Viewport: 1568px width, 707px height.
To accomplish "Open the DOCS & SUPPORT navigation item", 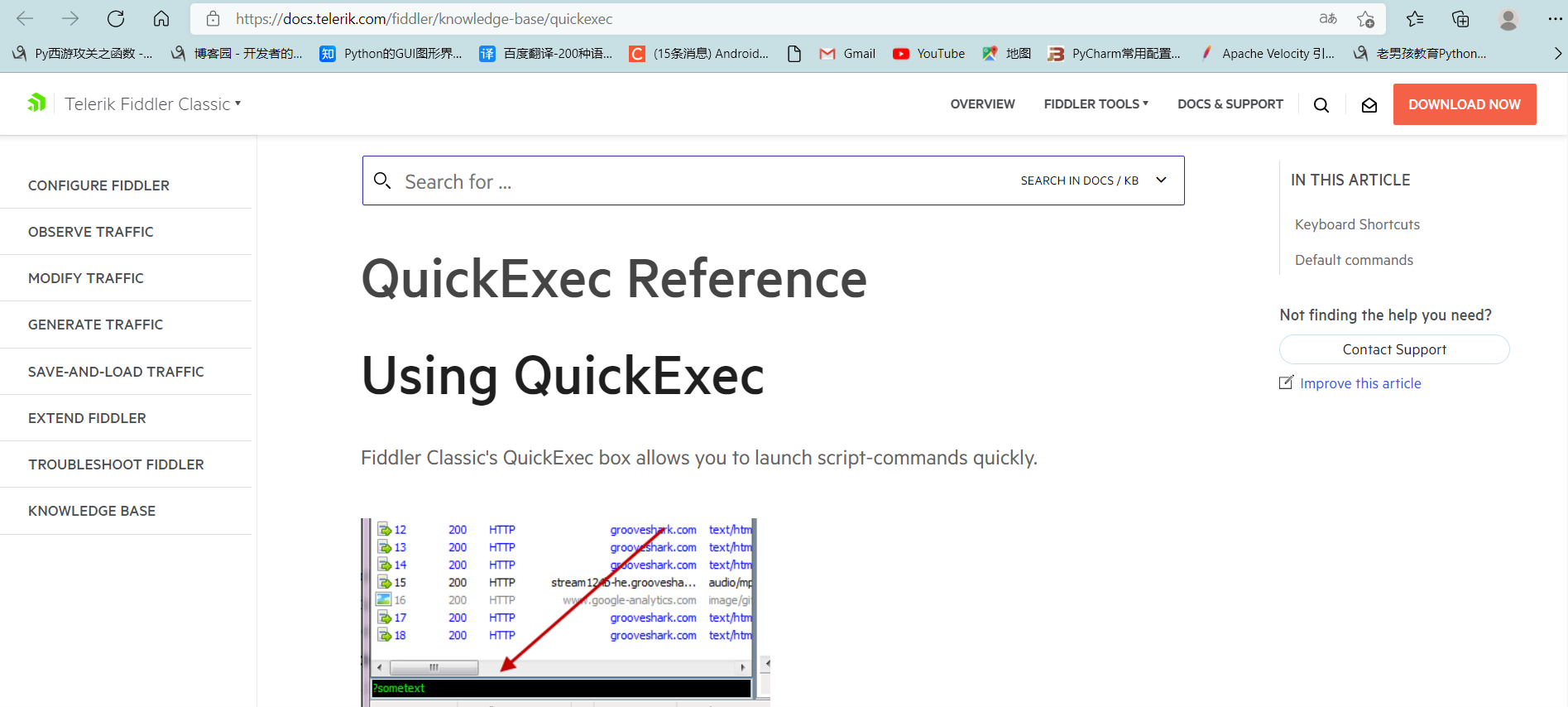I will pos(1230,104).
